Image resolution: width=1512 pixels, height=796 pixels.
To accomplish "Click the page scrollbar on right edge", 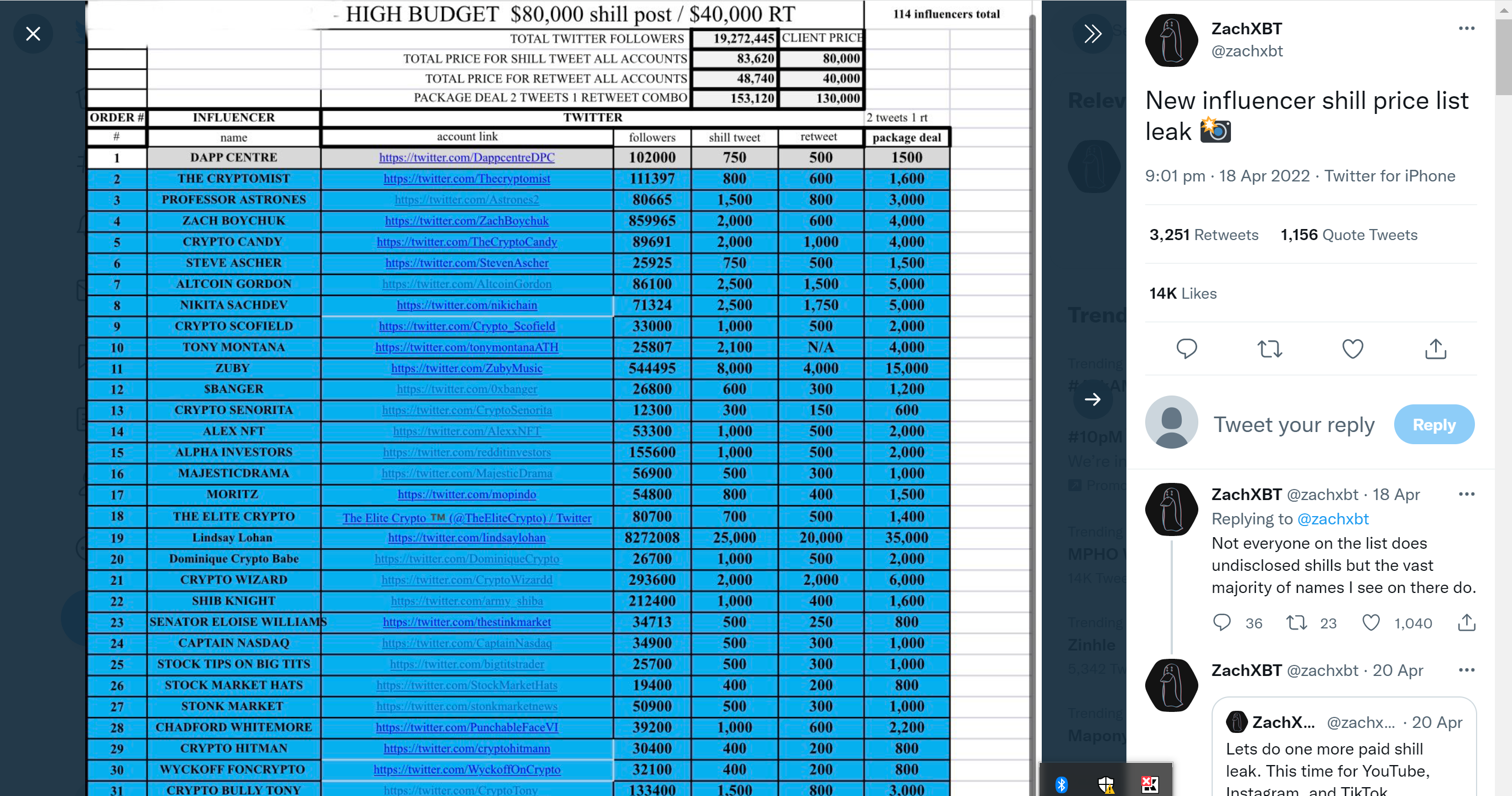I will click(x=1504, y=56).
